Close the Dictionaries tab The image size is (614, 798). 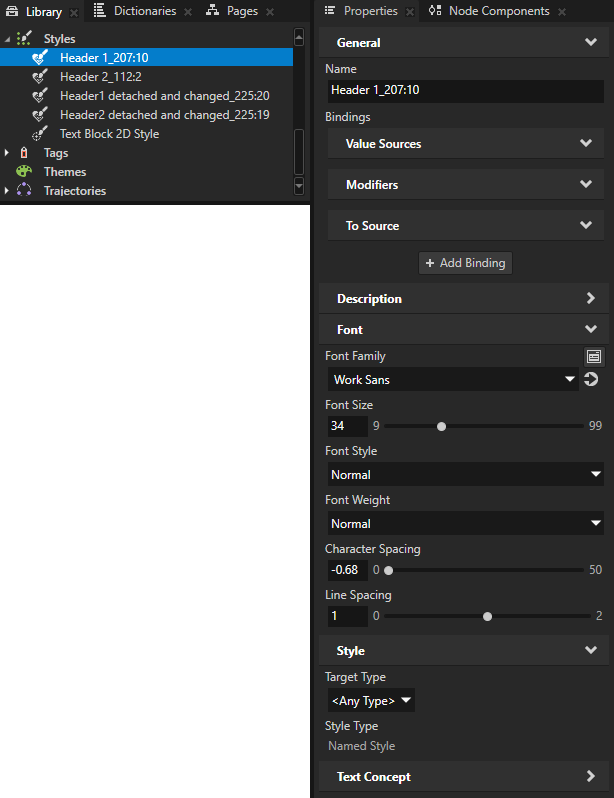point(187,12)
